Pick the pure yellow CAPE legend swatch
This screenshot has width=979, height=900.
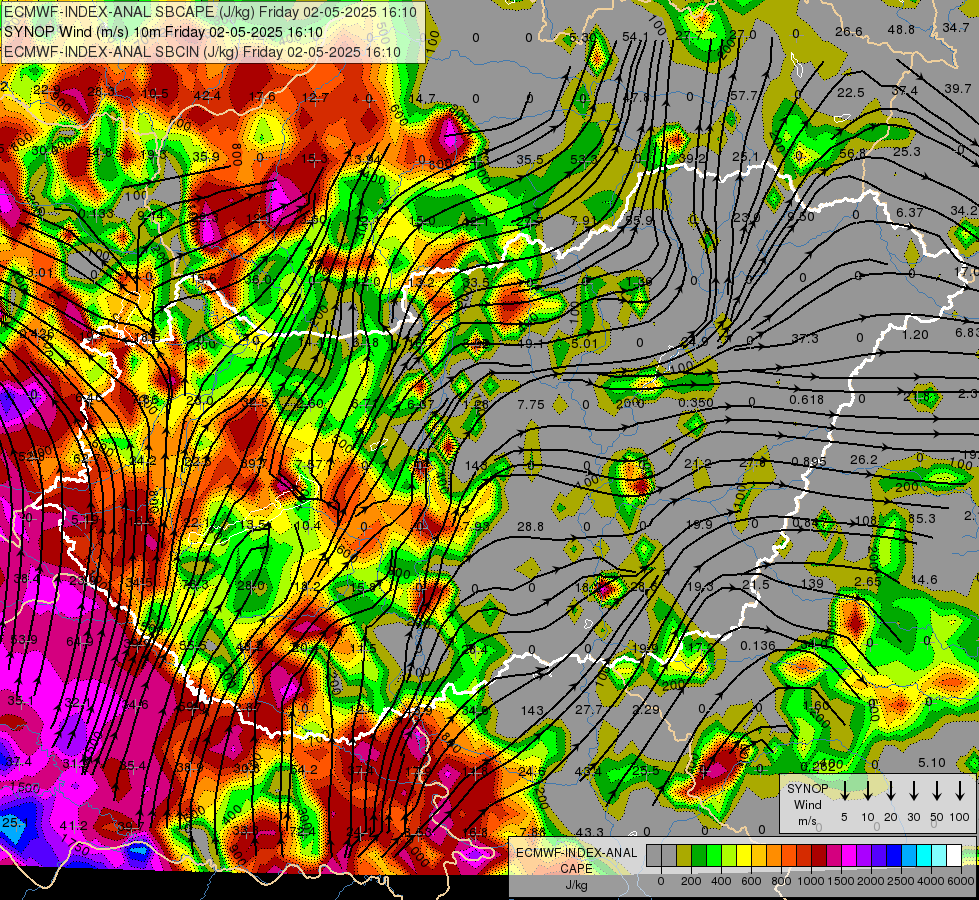(x=744, y=856)
